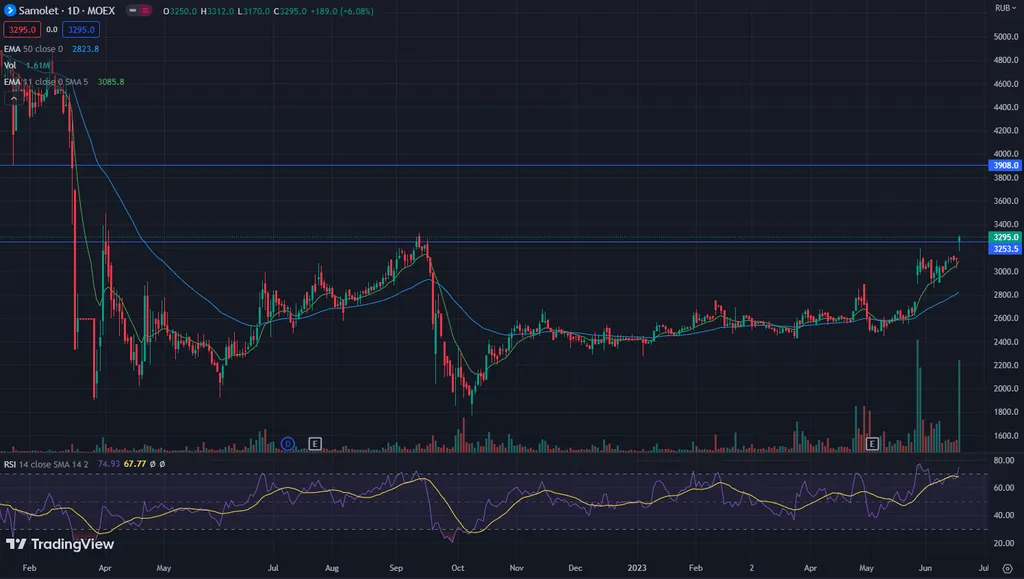Image resolution: width=1024 pixels, height=579 pixels.
Task: Open the RUB currency dropdown
Action: [x=1002, y=8]
